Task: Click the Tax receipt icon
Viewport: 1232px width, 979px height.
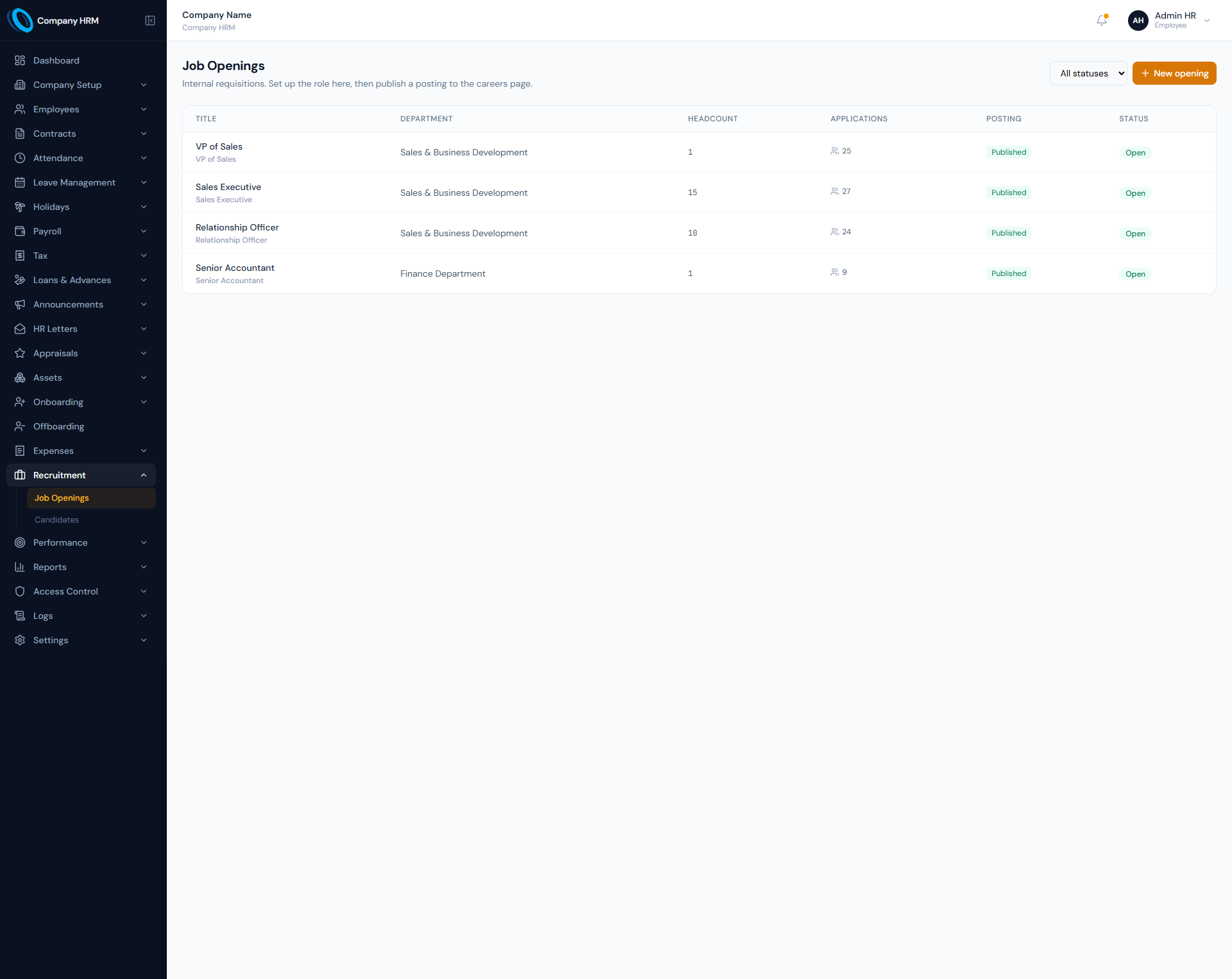Action: pos(20,256)
